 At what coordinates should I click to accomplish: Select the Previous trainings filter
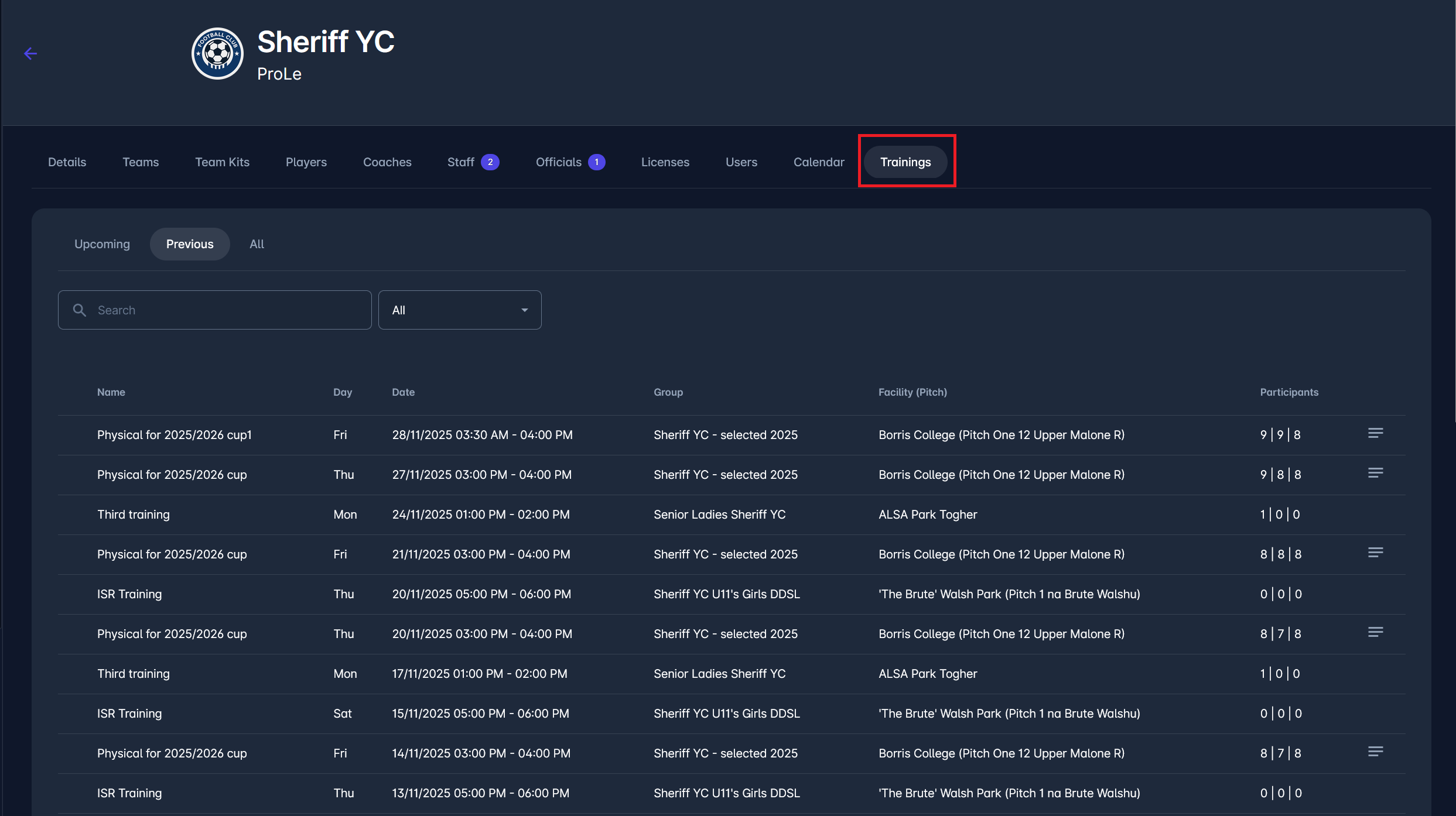point(190,244)
